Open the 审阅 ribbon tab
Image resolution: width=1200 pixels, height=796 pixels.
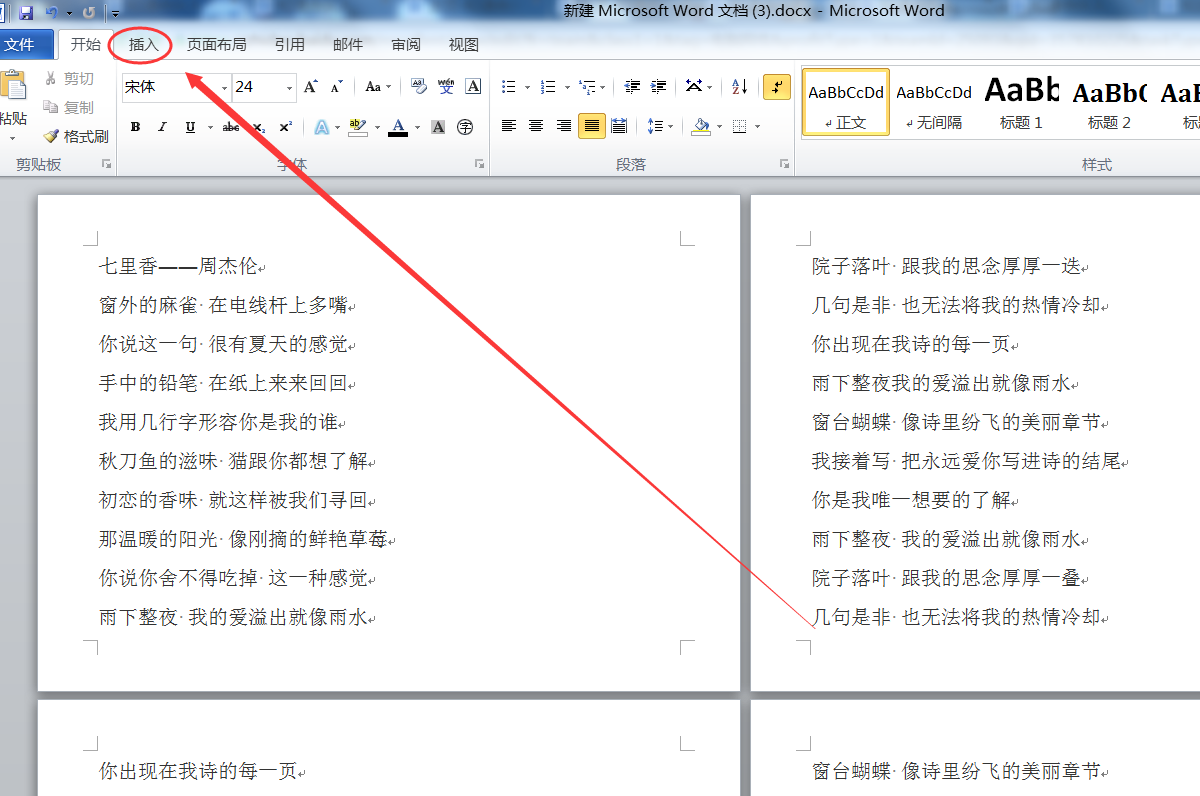tap(406, 45)
